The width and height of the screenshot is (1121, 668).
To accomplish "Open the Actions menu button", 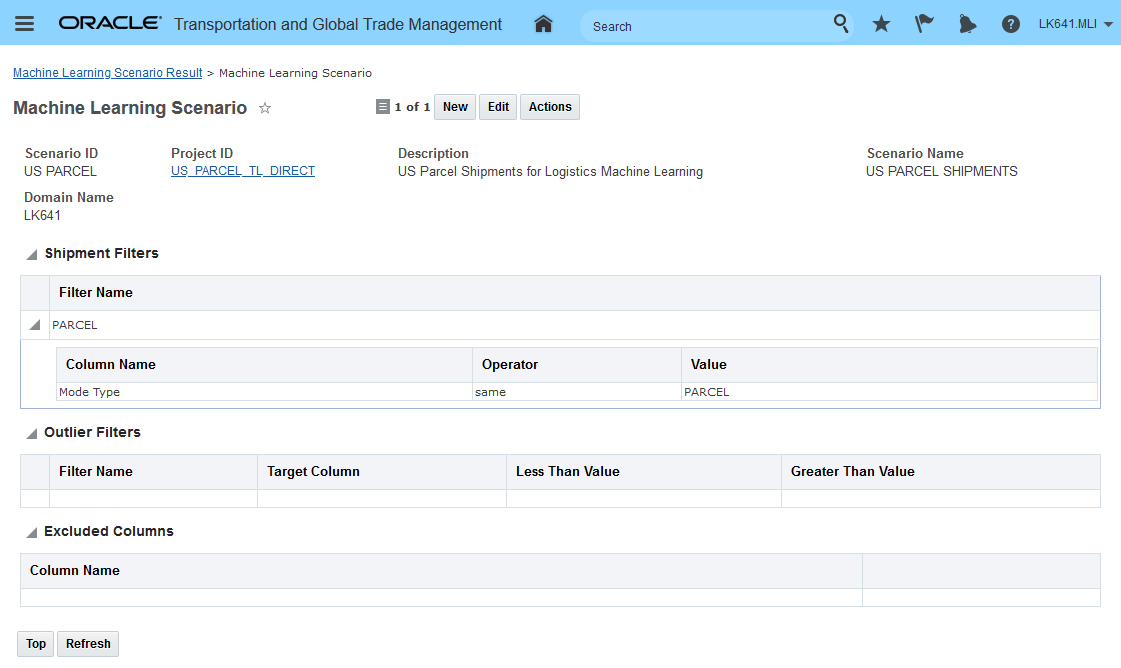I will [x=550, y=107].
